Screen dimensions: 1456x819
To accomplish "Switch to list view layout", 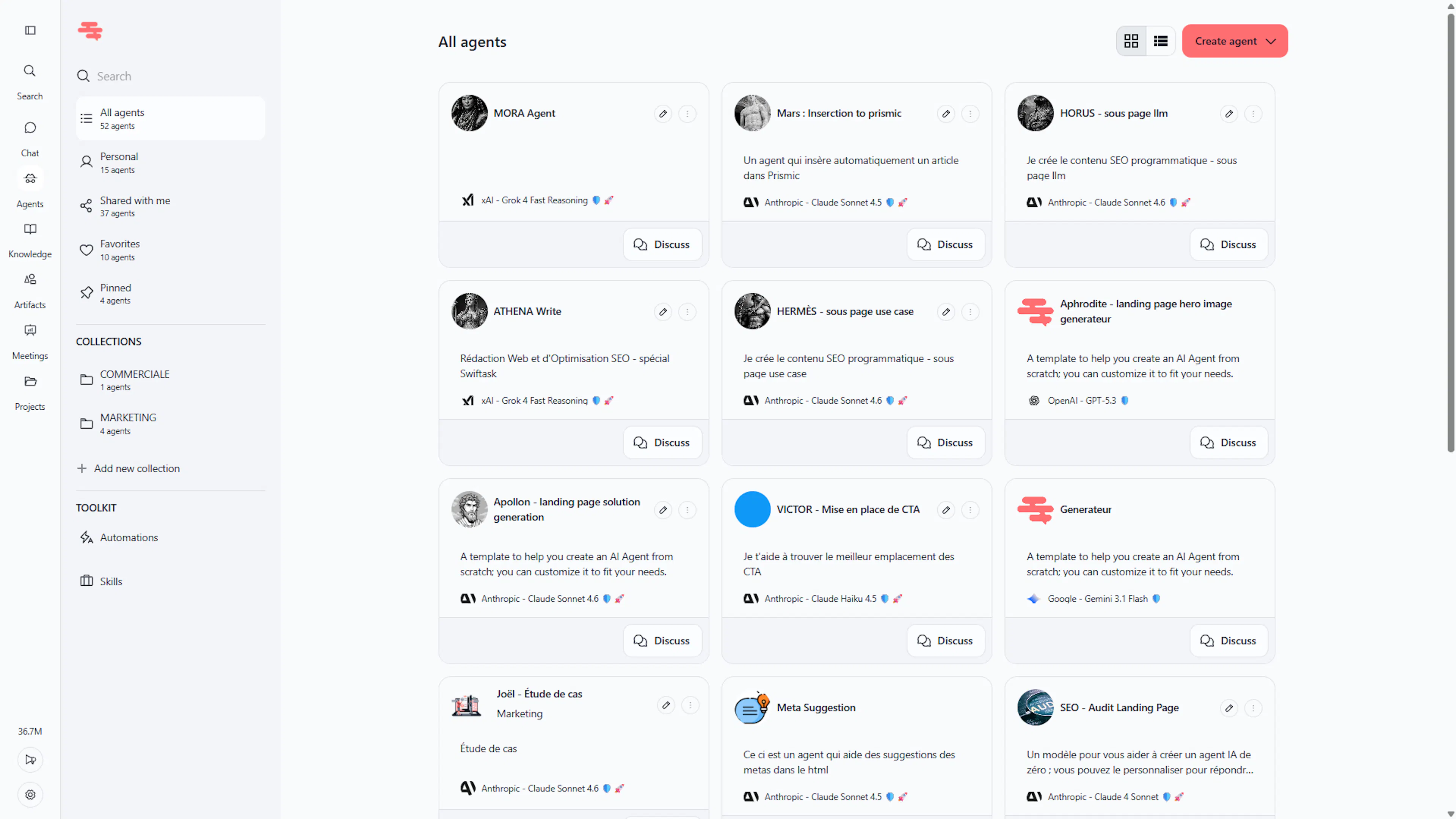I will [1161, 41].
